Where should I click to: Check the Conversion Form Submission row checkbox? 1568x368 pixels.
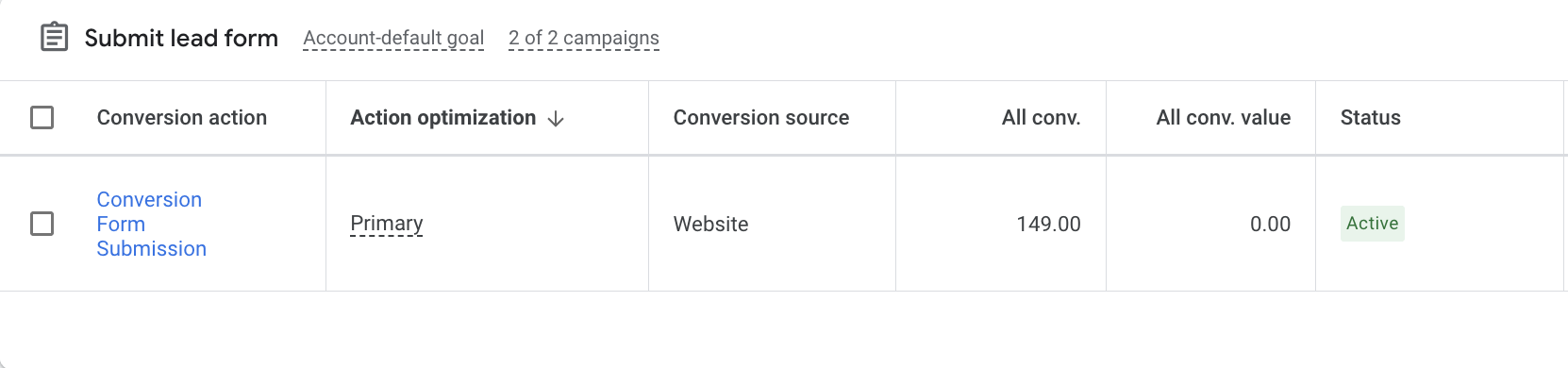[42, 224]
